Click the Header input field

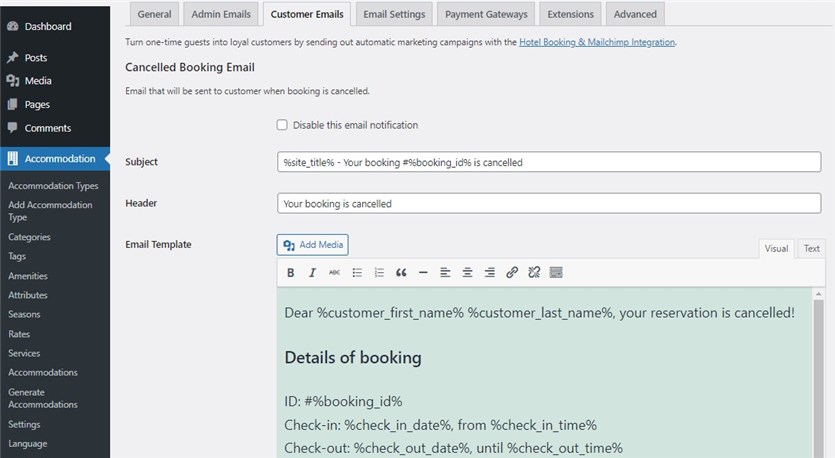[x=549, y=203]
